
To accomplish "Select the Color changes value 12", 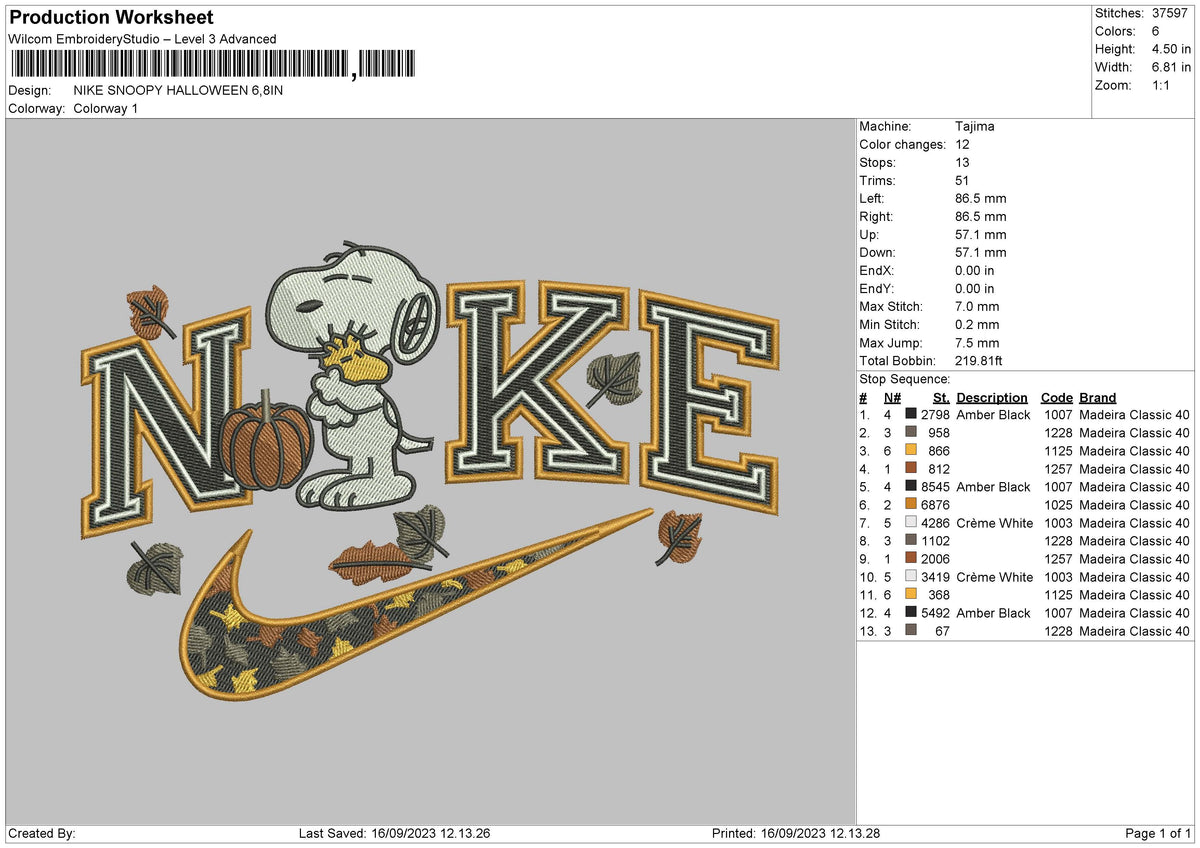I will (x=963, y=144).
